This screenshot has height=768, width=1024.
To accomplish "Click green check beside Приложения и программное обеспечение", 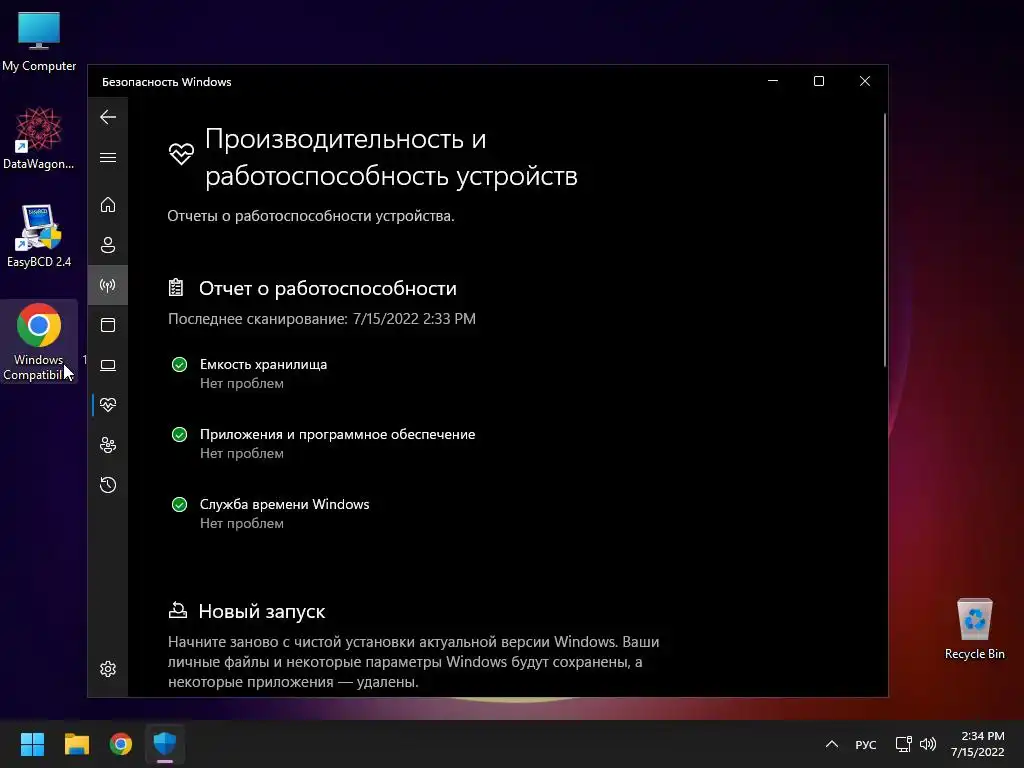I will click(x=180, y=434).
